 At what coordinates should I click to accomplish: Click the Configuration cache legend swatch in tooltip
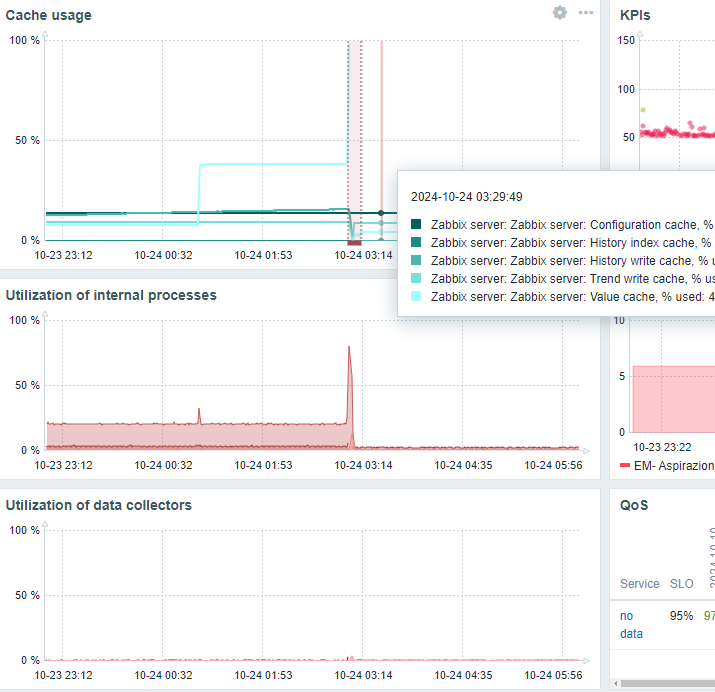[x=415, y=224]
